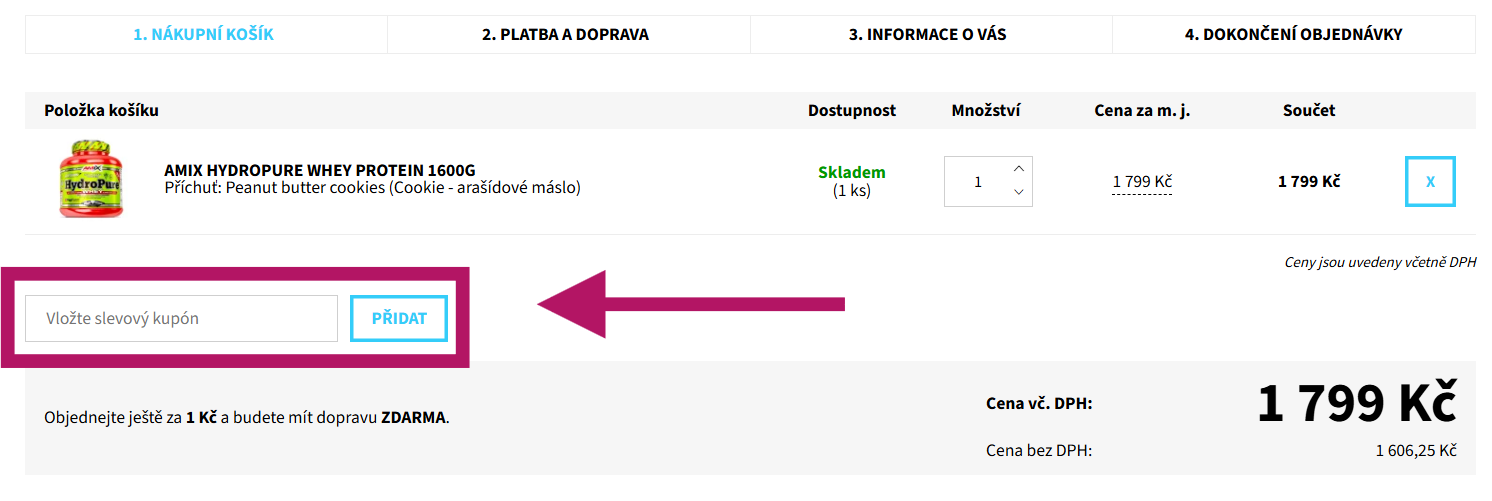Open the Platba a doprava step
Viewport: 1492px width, 501px height.
[565, 35]
